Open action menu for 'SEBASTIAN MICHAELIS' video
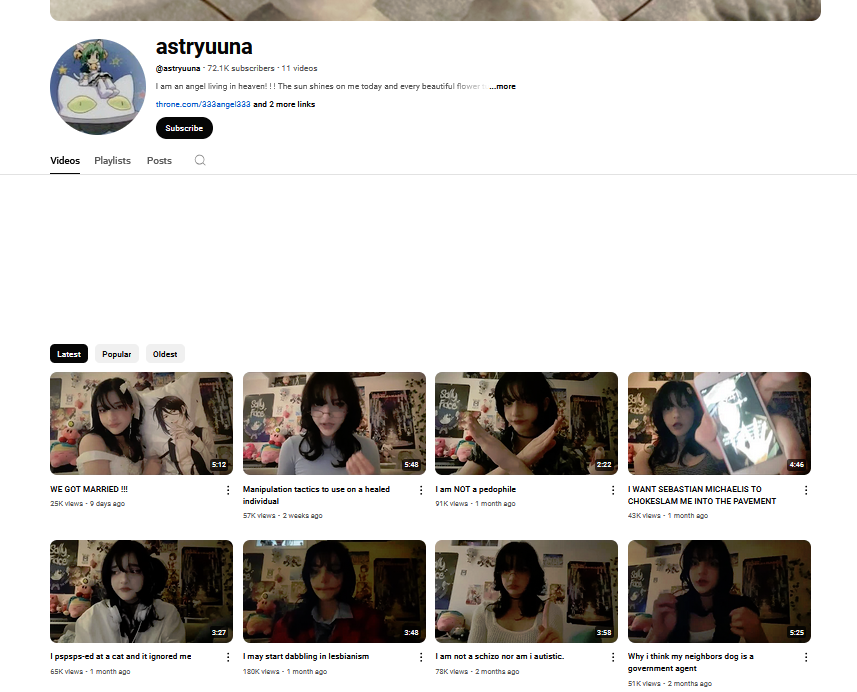857x692 pixels. coord(806,490)
